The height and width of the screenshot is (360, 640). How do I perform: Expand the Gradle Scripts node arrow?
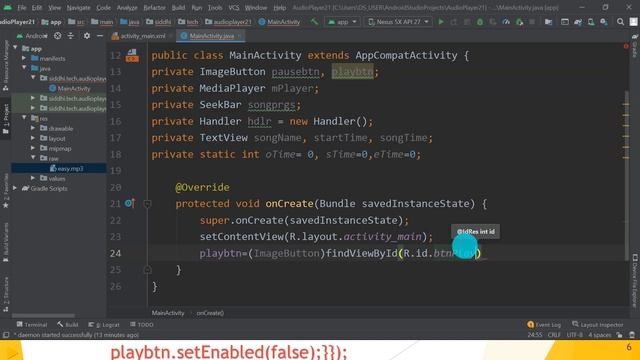[15, 188]
